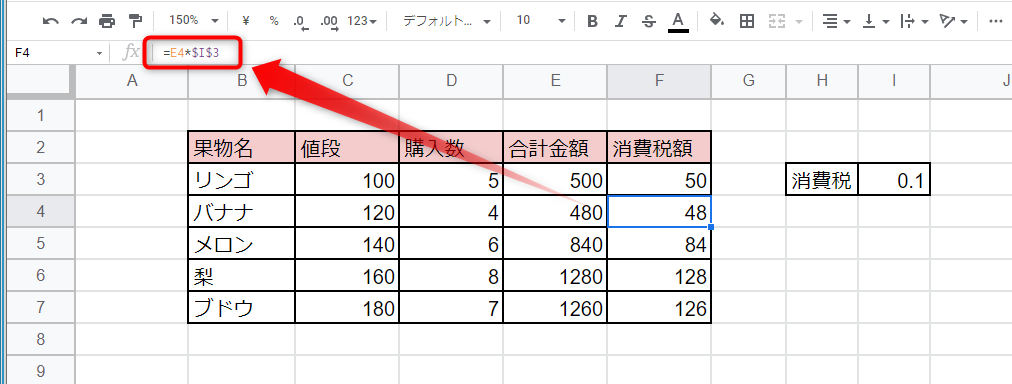Viewport: 1012px width, 384px height.
Task: Click the cell リンゴ
Action: point(241,180)
